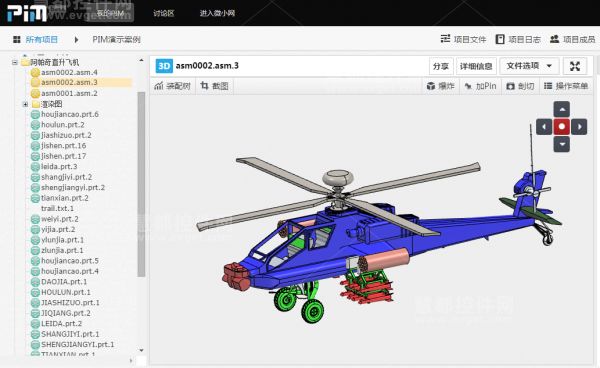600x368 pixels.
Task: Select houjiancao.prt.4 file
Action: (70, 271)
